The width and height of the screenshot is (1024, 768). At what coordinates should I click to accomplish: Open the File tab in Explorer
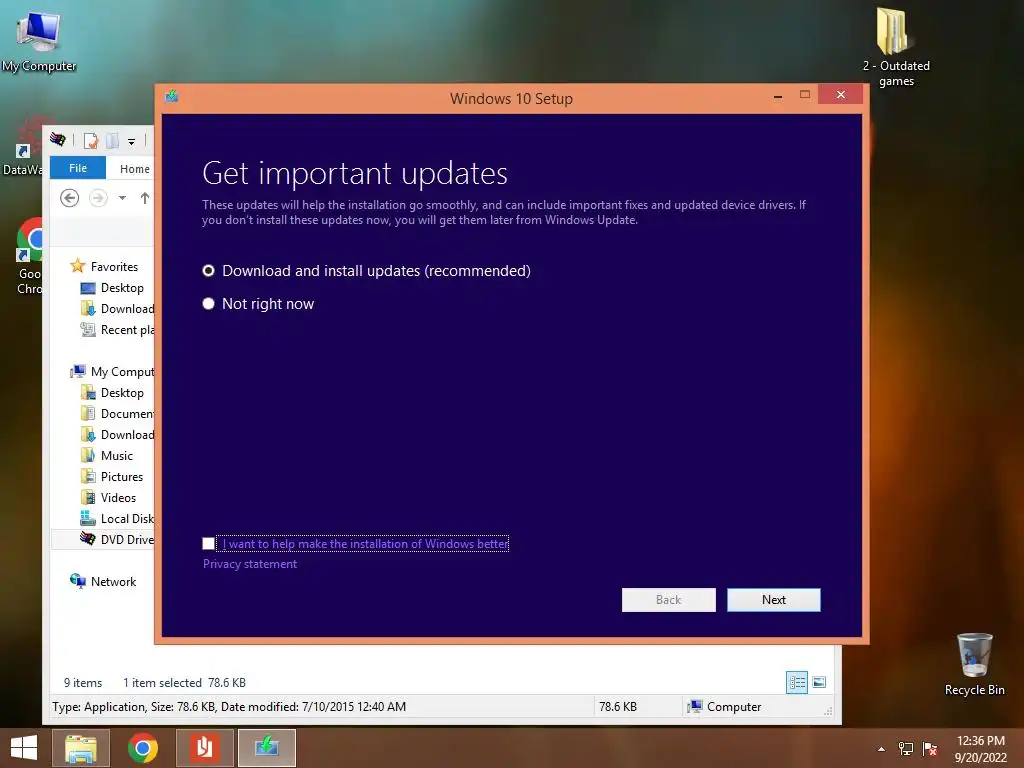[x=78, y=168]
